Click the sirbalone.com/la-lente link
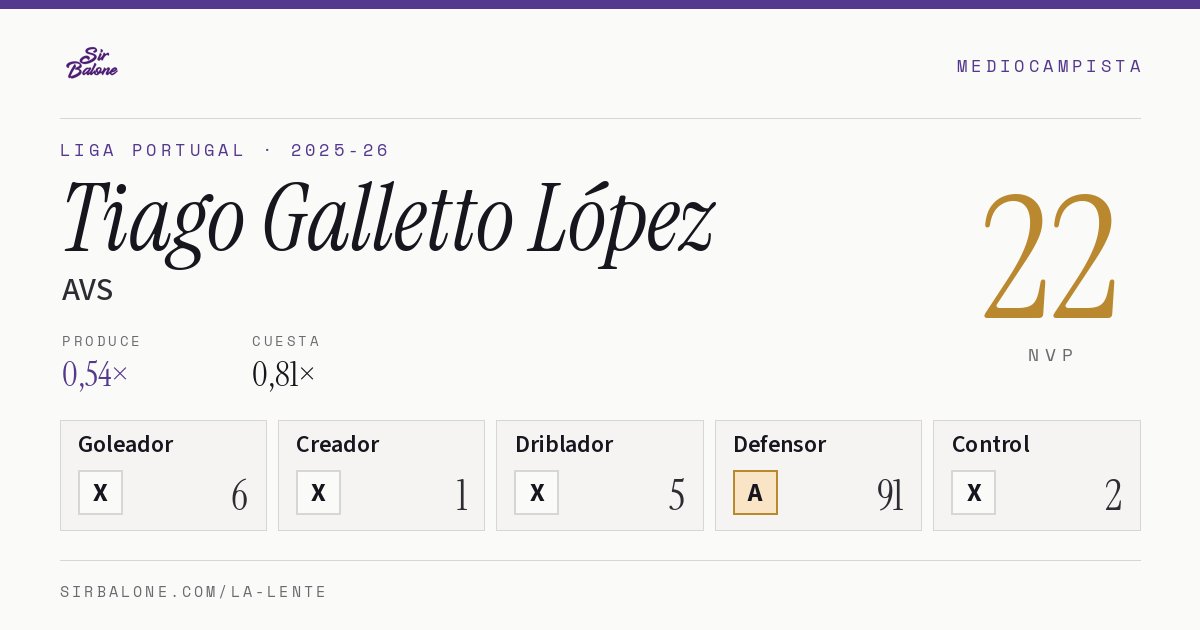This screenshot has height=630, width=1200. [194, 592]
